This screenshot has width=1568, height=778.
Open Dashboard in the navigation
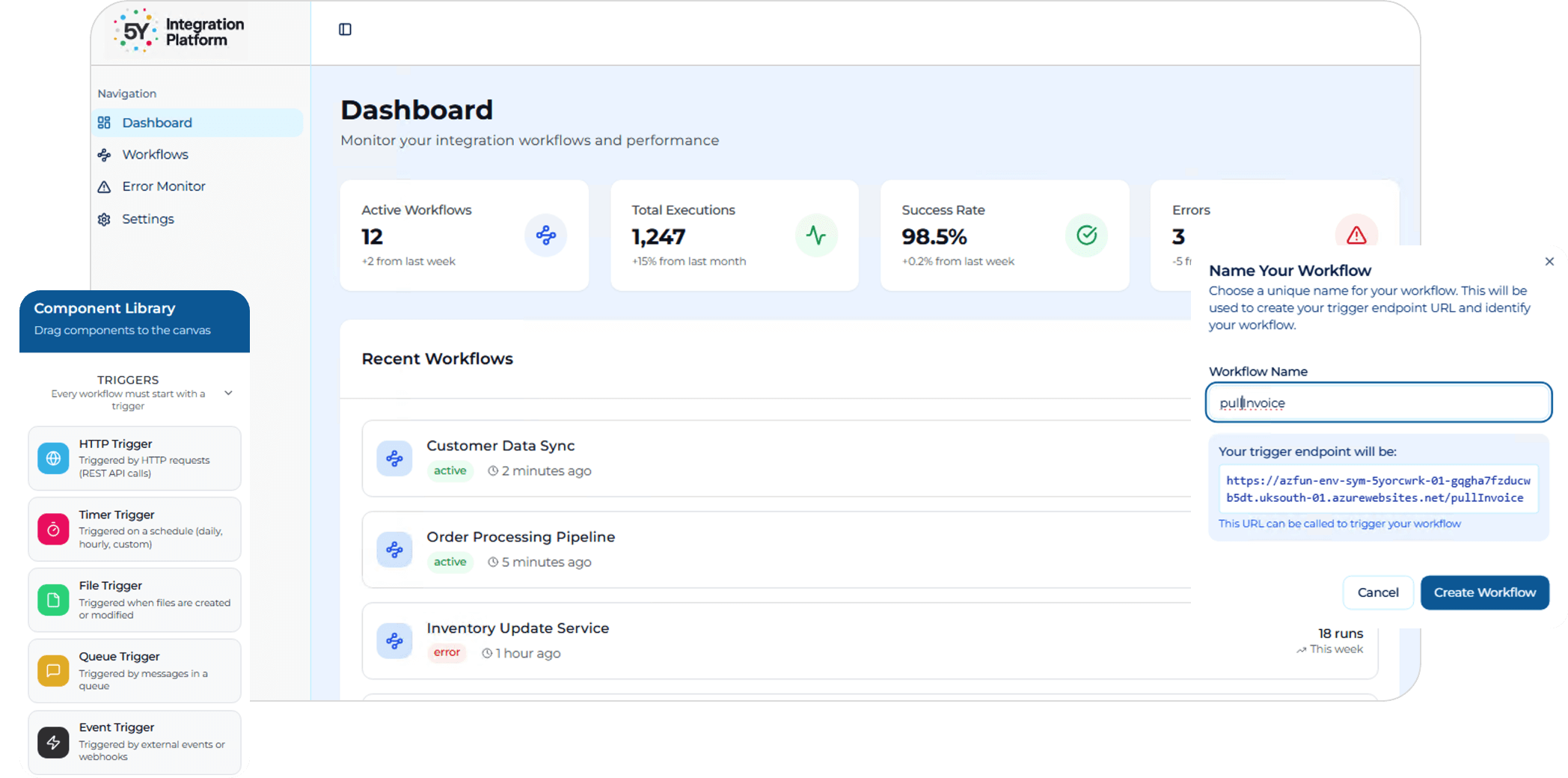click(x=197, y=123)
